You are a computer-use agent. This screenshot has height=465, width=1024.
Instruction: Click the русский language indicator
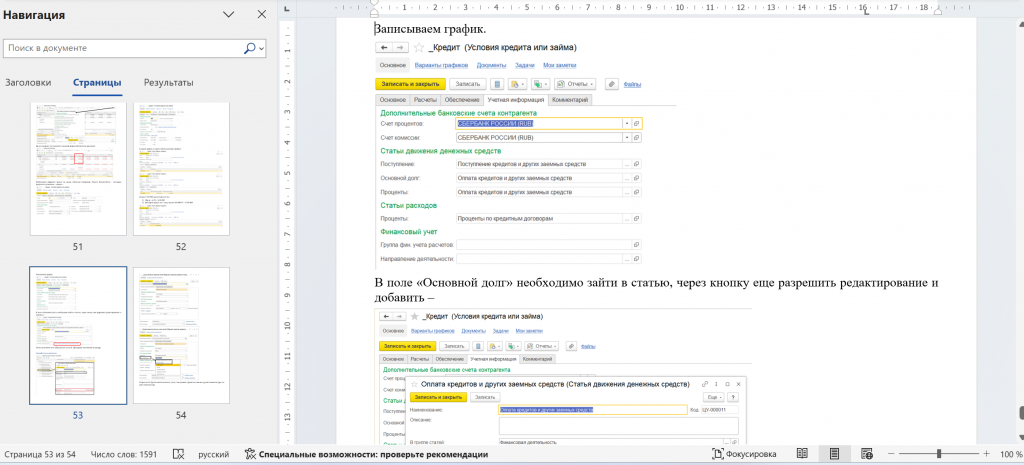(x=213, y=454)
